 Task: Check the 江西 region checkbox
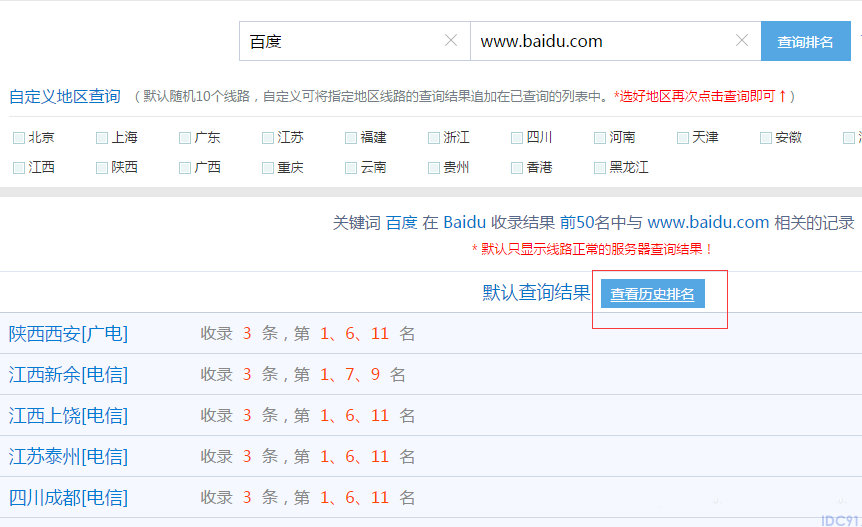pyautogui.click(x=19, y=168)
